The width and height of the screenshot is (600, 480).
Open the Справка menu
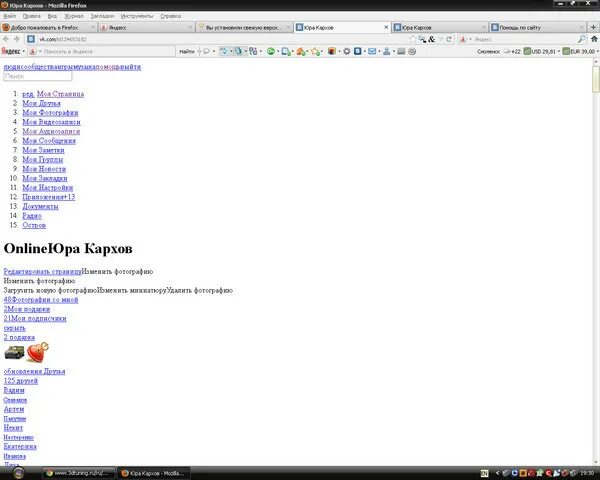[x=170, y=16]
